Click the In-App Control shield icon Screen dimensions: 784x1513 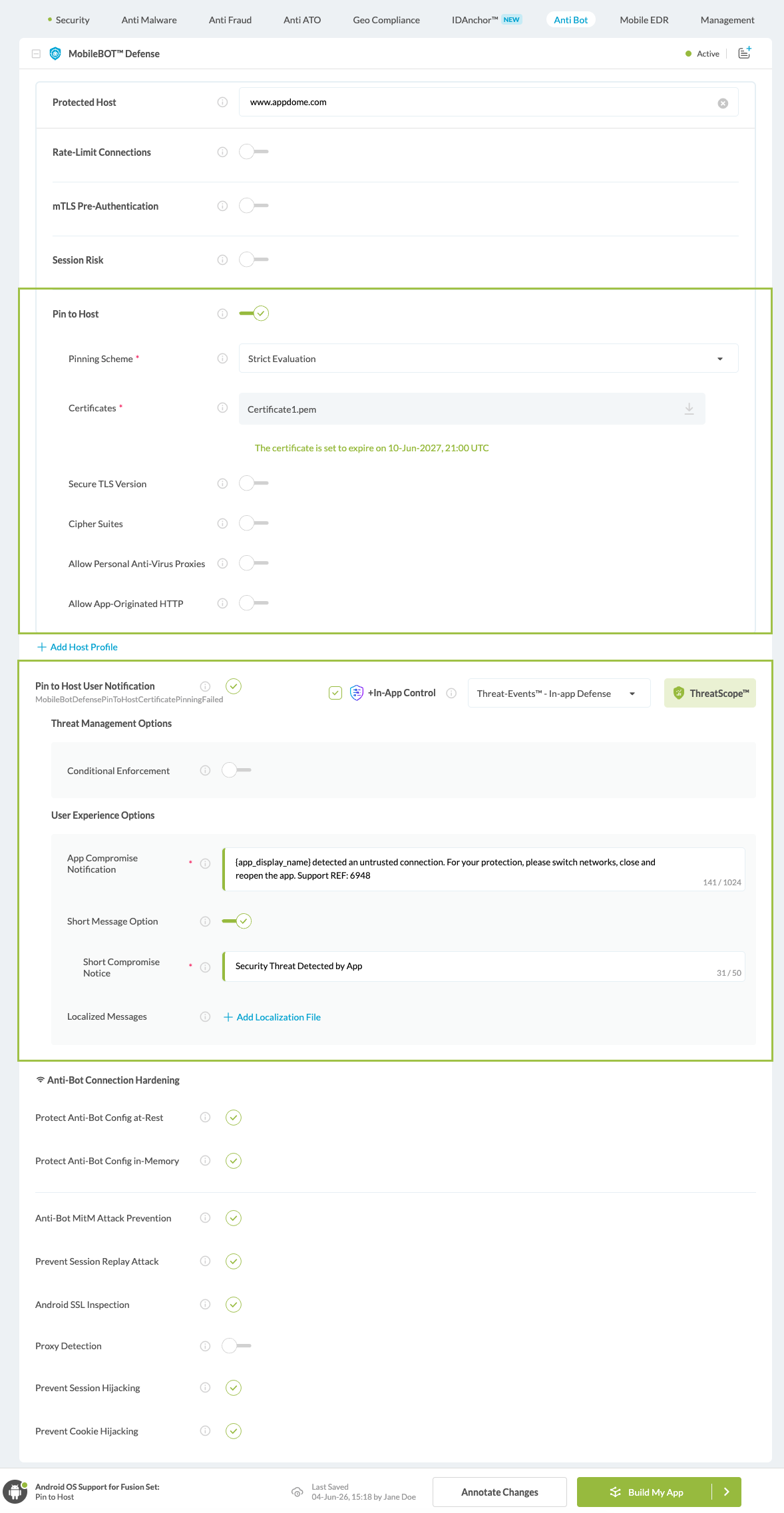(x=357, y=693)
